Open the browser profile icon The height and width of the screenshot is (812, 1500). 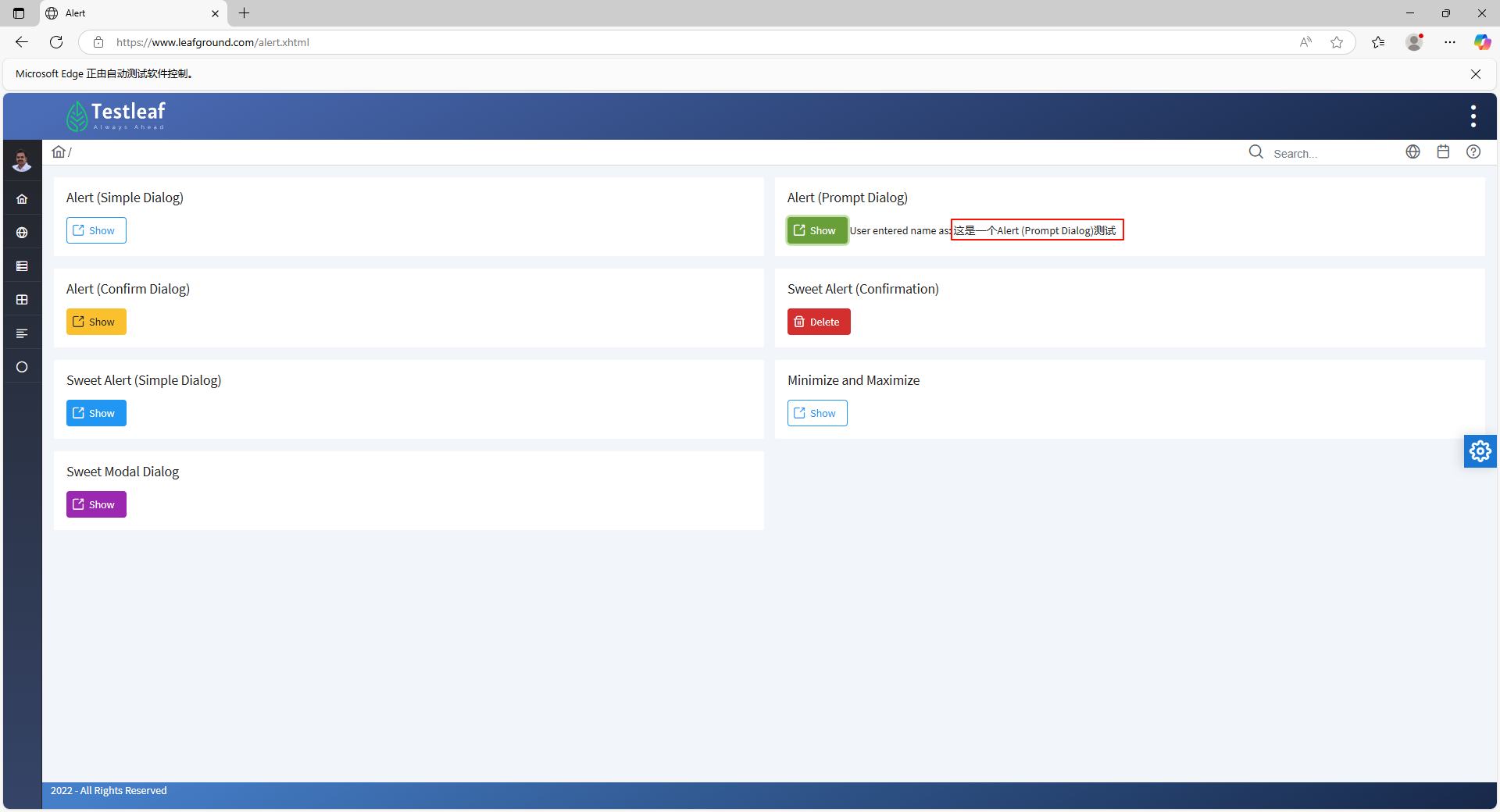tap(1414, 42)
